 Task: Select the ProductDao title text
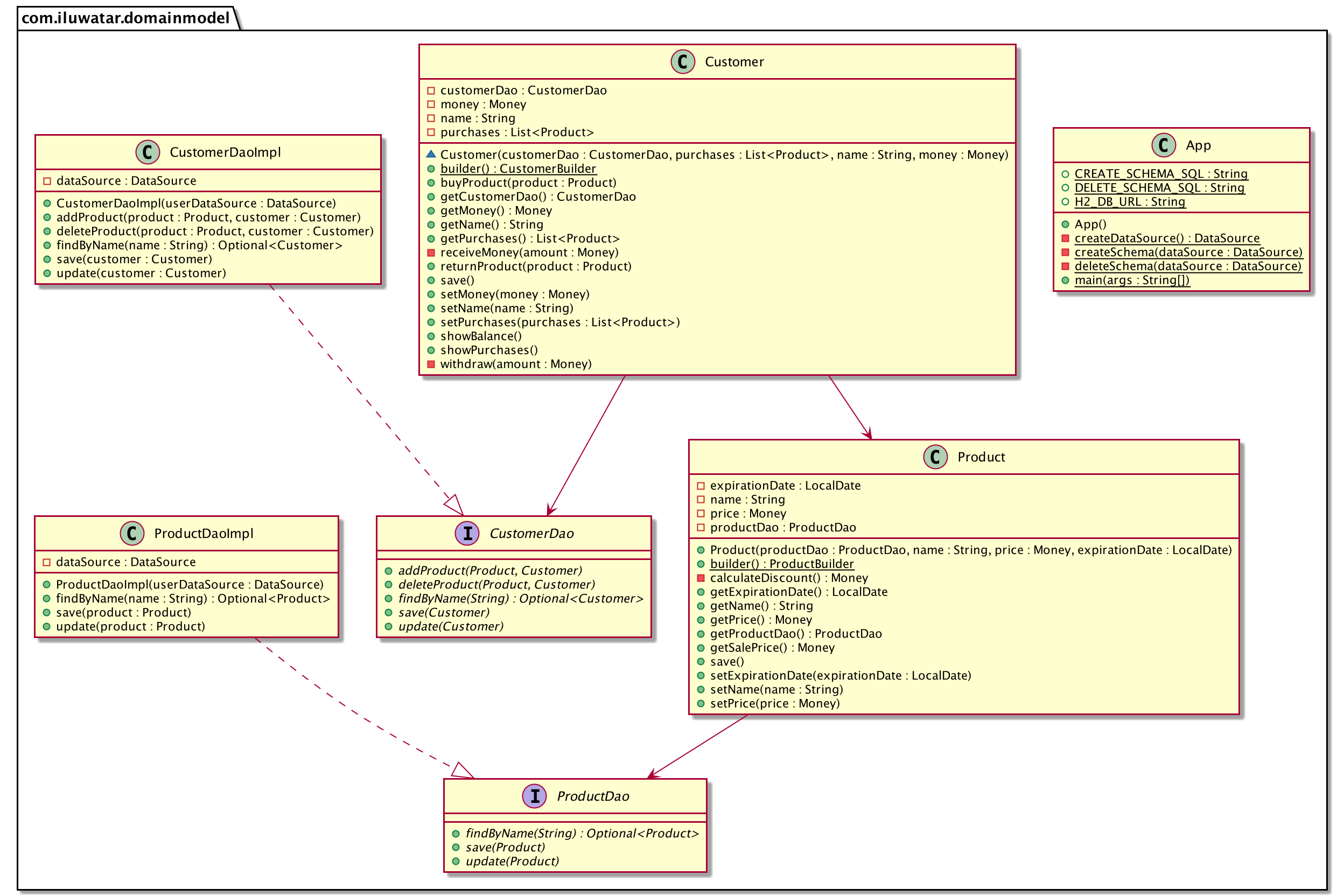tap(593, 796)
